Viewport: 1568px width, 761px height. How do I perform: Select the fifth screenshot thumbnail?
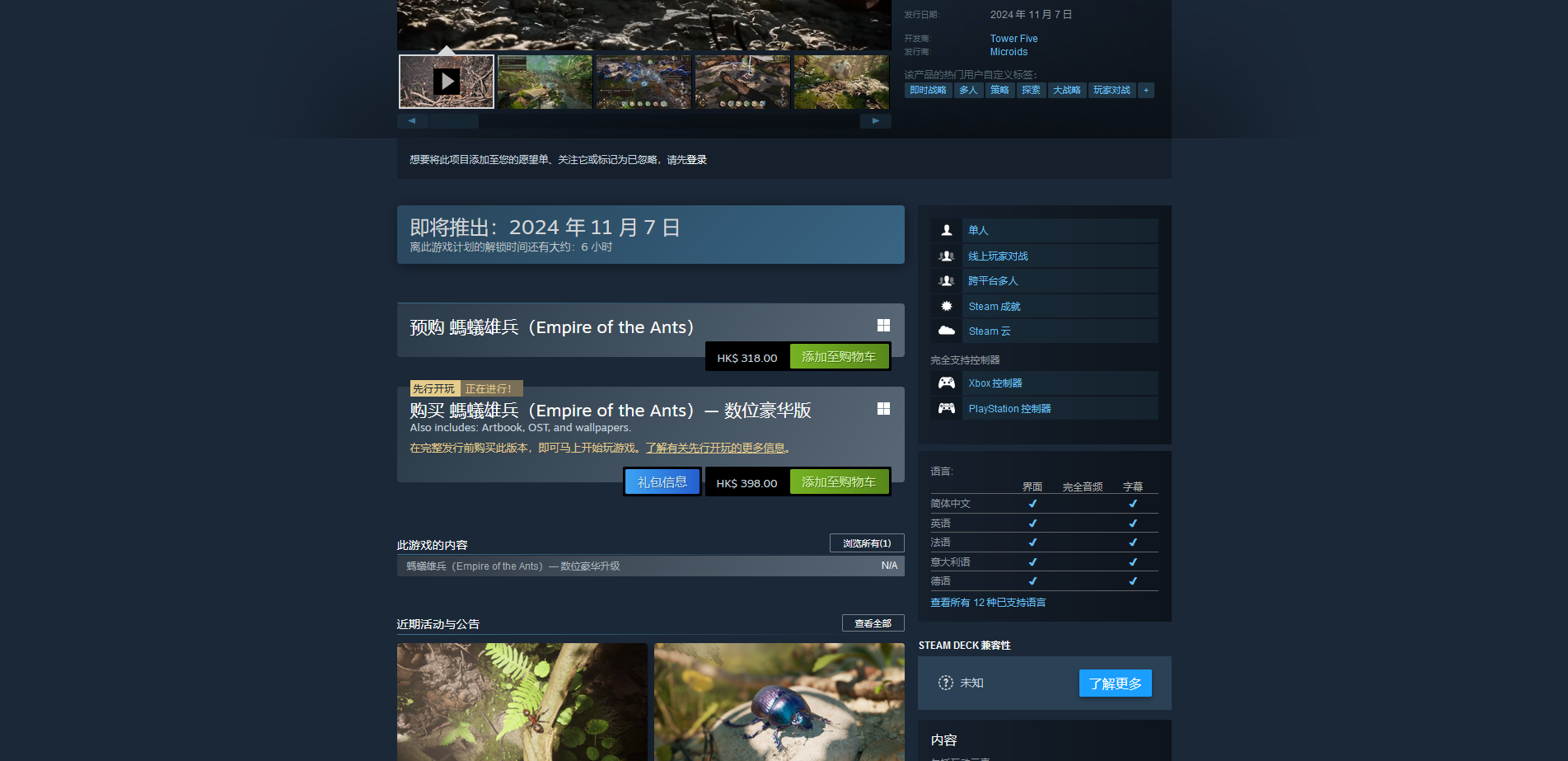[x=841, y=82]
